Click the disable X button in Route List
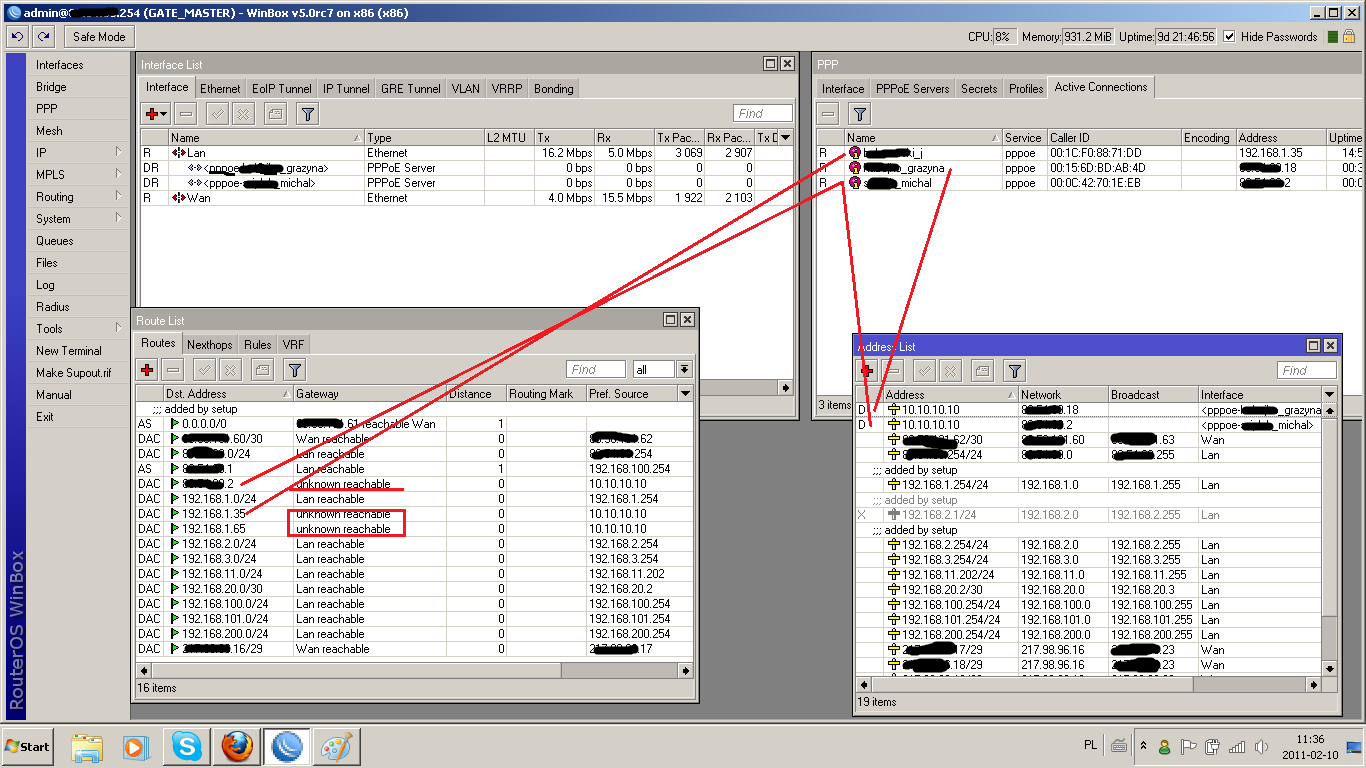This screenshot has height=768, width=1366. (x=228, y=370)
